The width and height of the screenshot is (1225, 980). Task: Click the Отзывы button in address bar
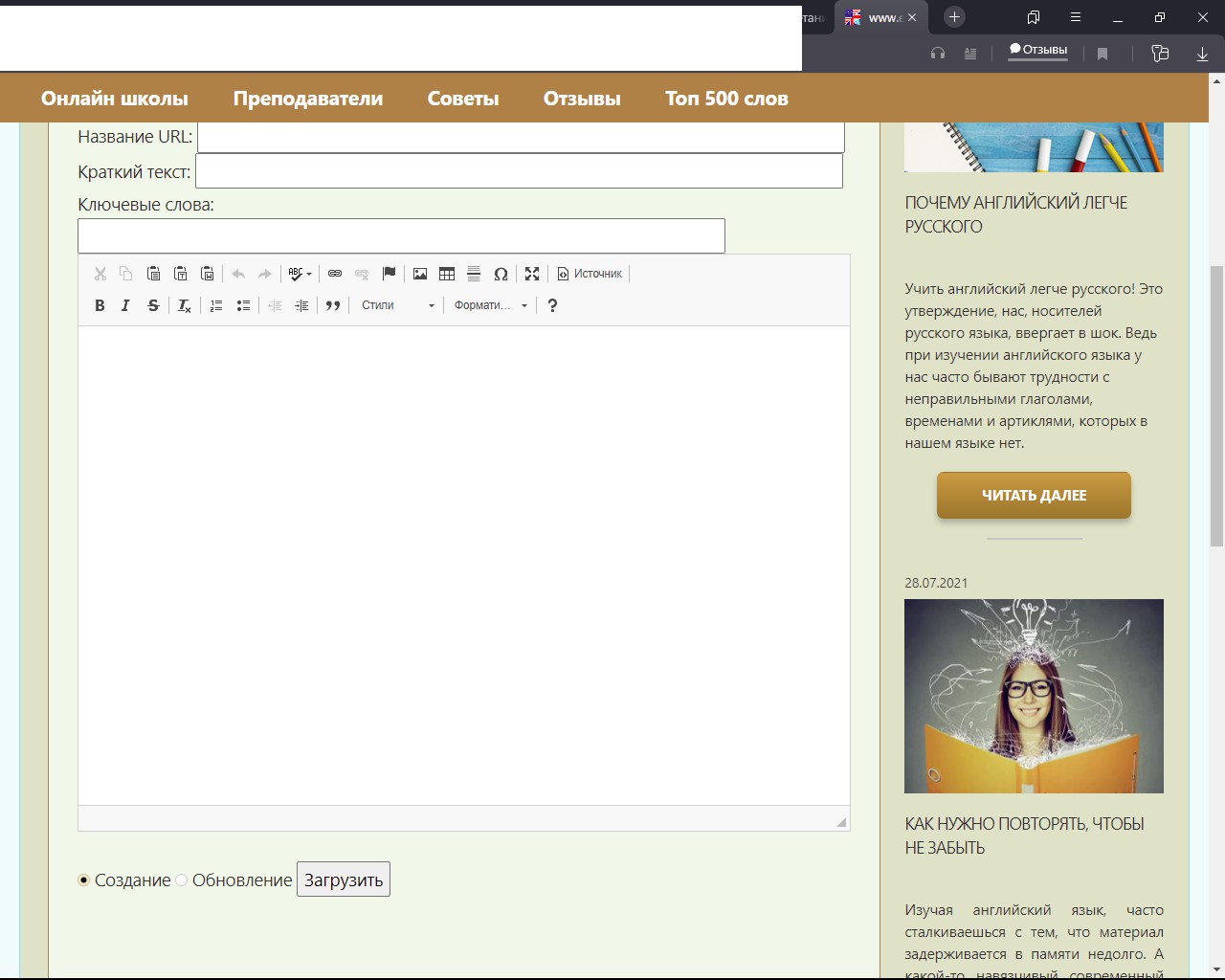pyautogui.click(x=1038, y=51)
